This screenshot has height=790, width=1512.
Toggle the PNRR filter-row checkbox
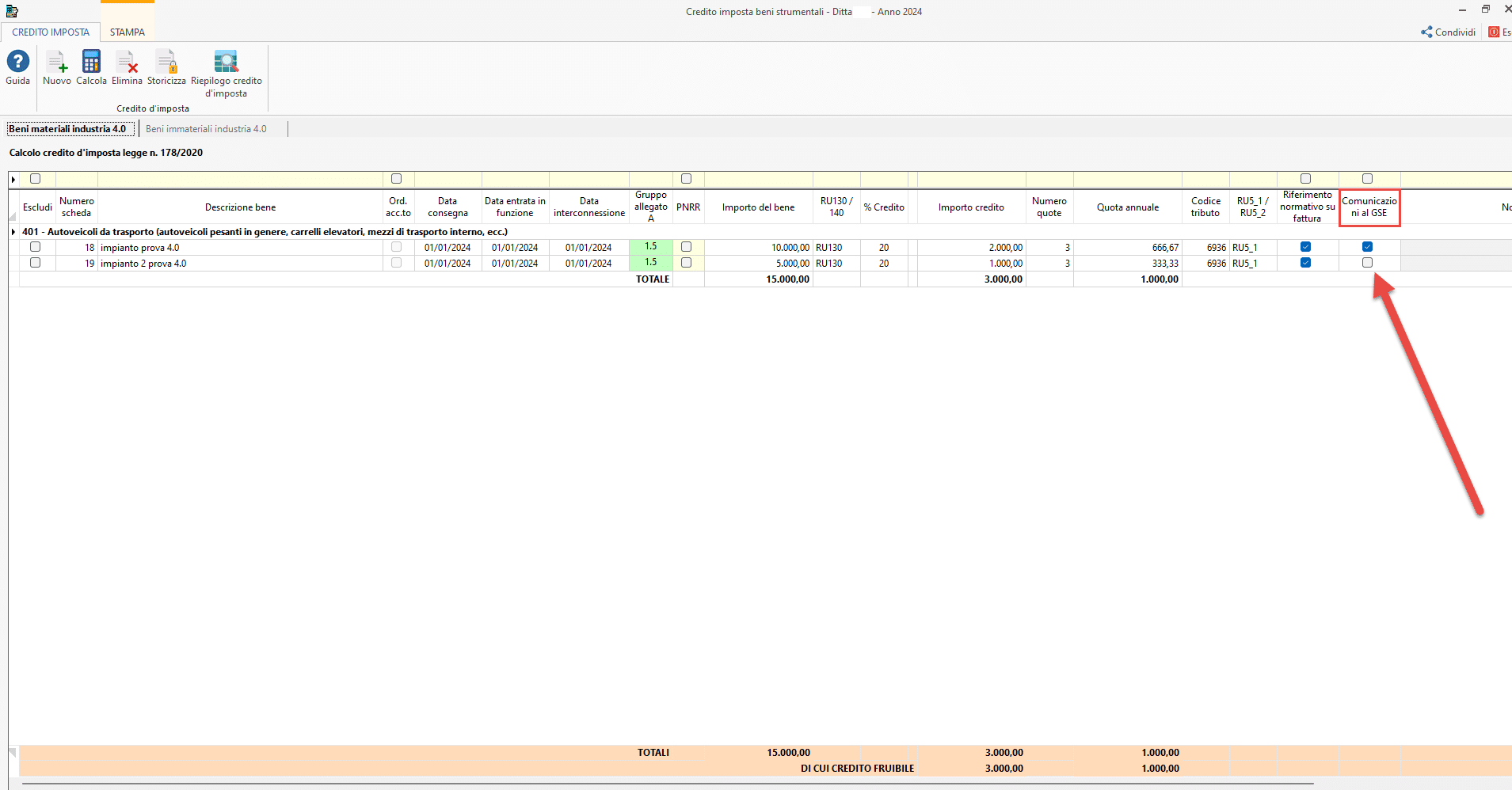coord(687,179)
